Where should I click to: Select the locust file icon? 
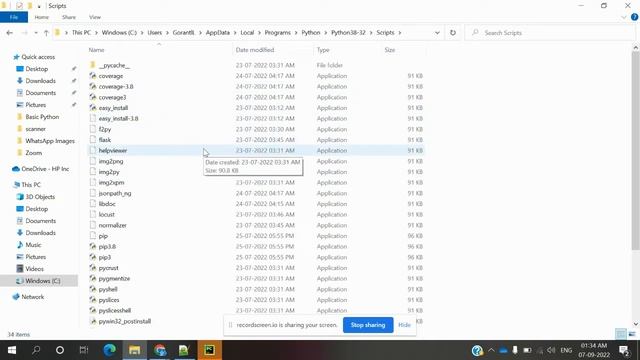pos(93,214)
